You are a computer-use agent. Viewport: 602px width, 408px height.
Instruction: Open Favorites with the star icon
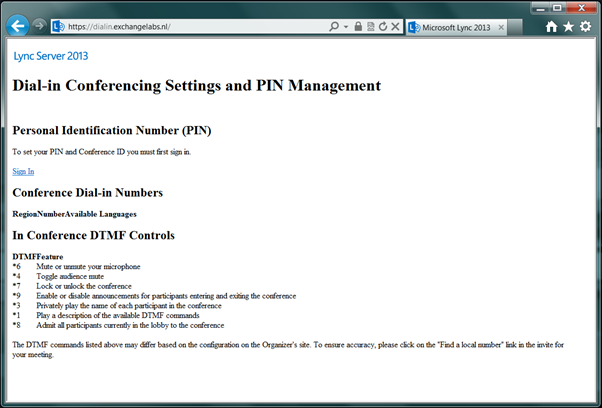click(568, 27)
